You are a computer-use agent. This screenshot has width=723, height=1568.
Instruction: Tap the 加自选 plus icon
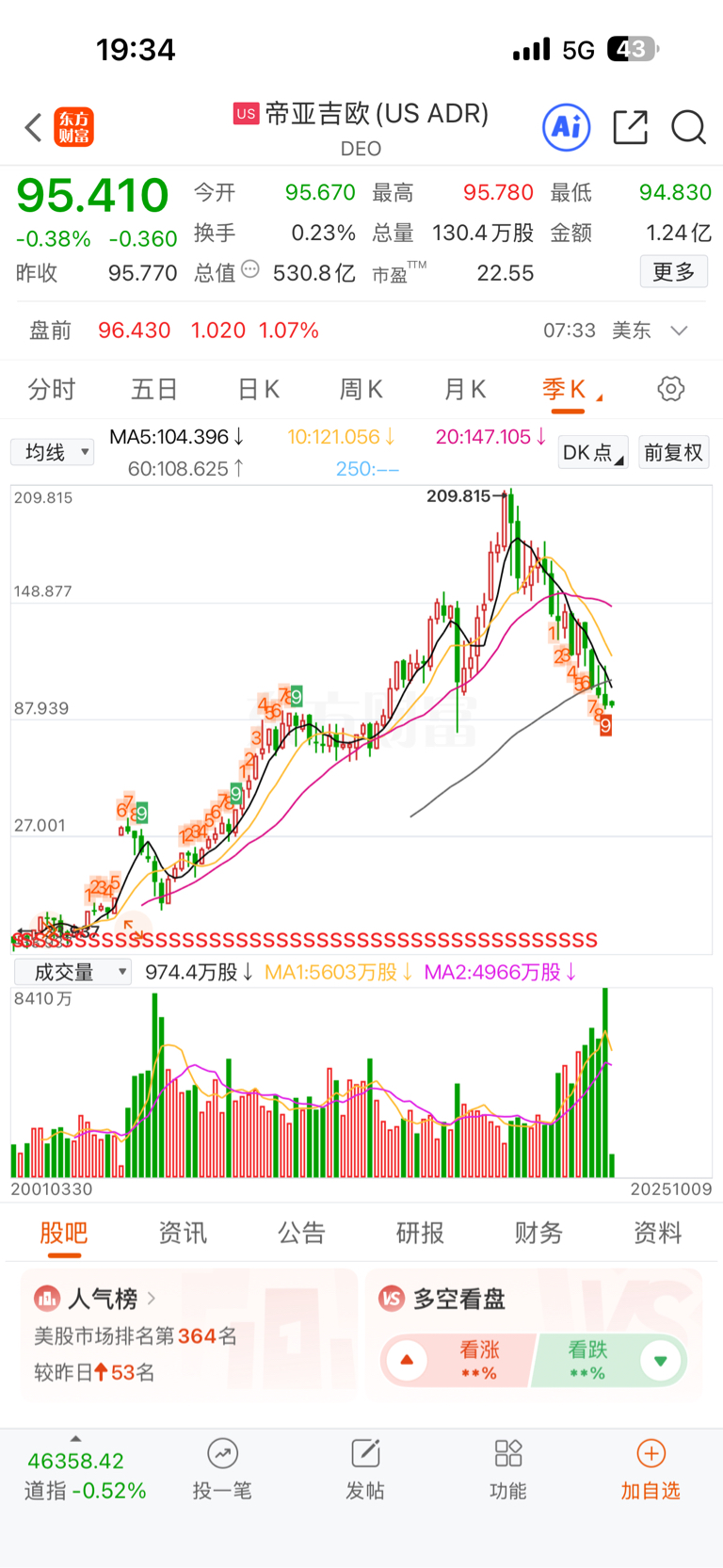651,1453
